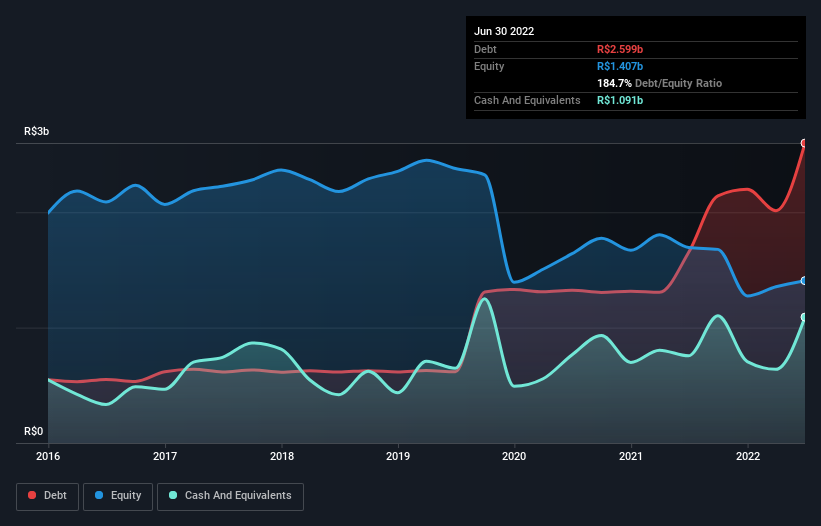The width and height of the screenshot is (821, 526).
Task: Click the tooltip's Equity row label
Action: click(x=489, y=66)
